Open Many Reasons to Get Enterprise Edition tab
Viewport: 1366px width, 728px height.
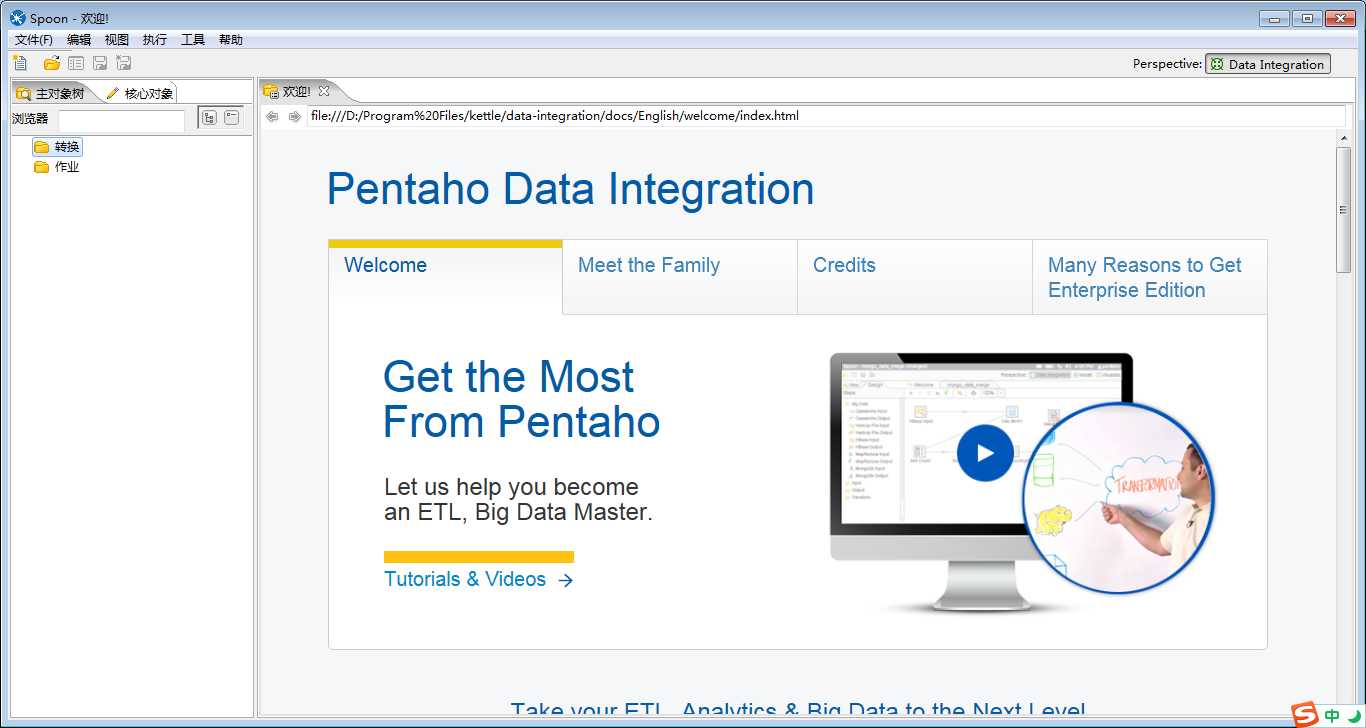coord(1150,277)
